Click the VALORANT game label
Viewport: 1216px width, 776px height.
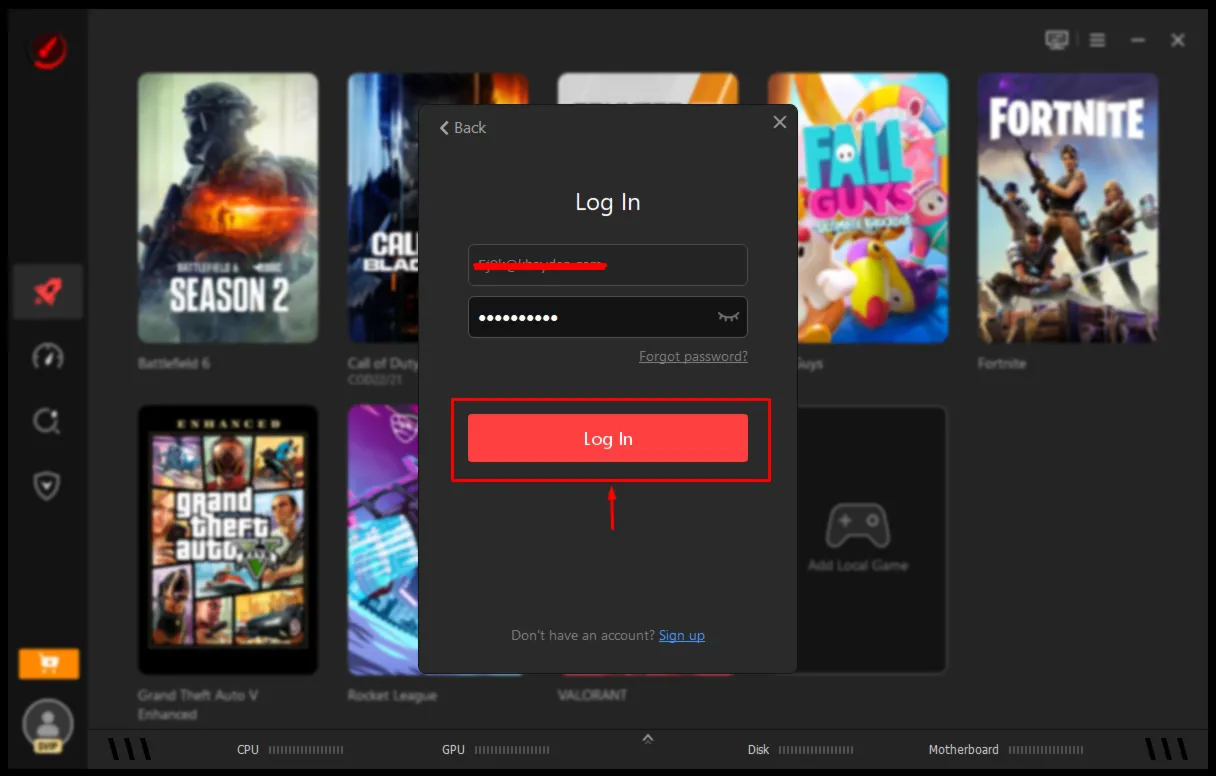point(593,694)
